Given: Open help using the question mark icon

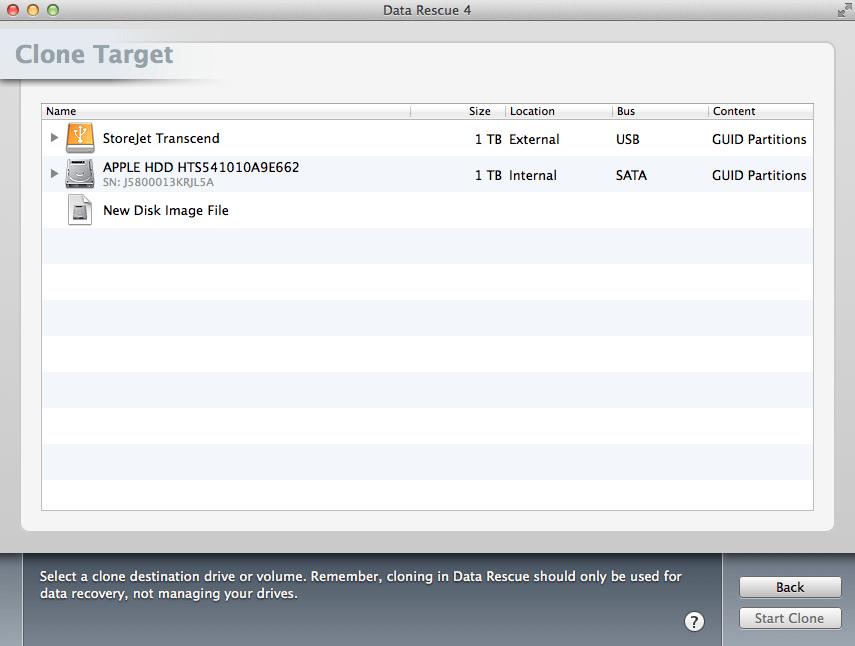Looking at the screenshot, I should (694, 620).
